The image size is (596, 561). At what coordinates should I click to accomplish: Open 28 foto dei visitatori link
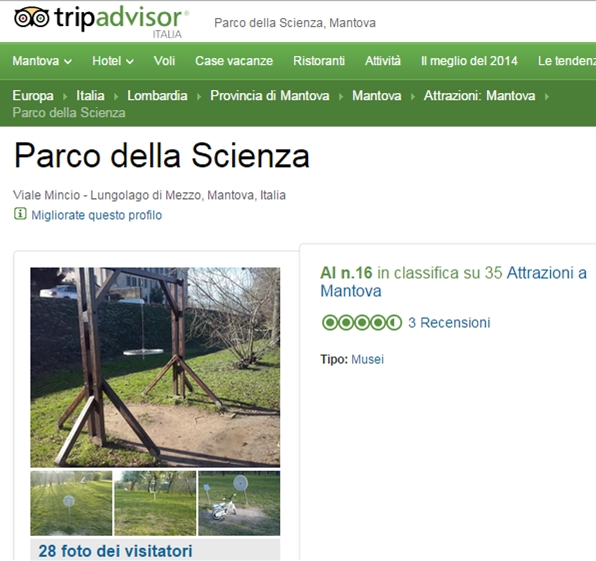coord(116,551)
